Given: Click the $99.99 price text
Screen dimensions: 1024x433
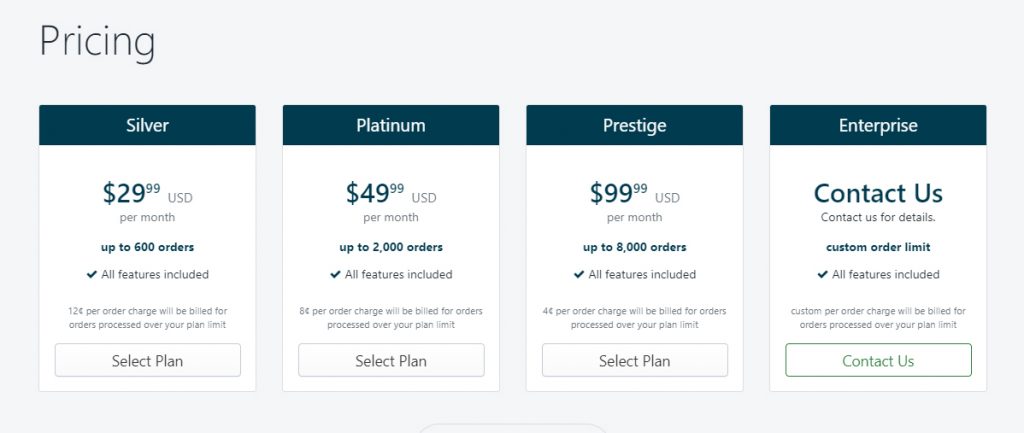Looking at the screenshot, I should 618,193.
